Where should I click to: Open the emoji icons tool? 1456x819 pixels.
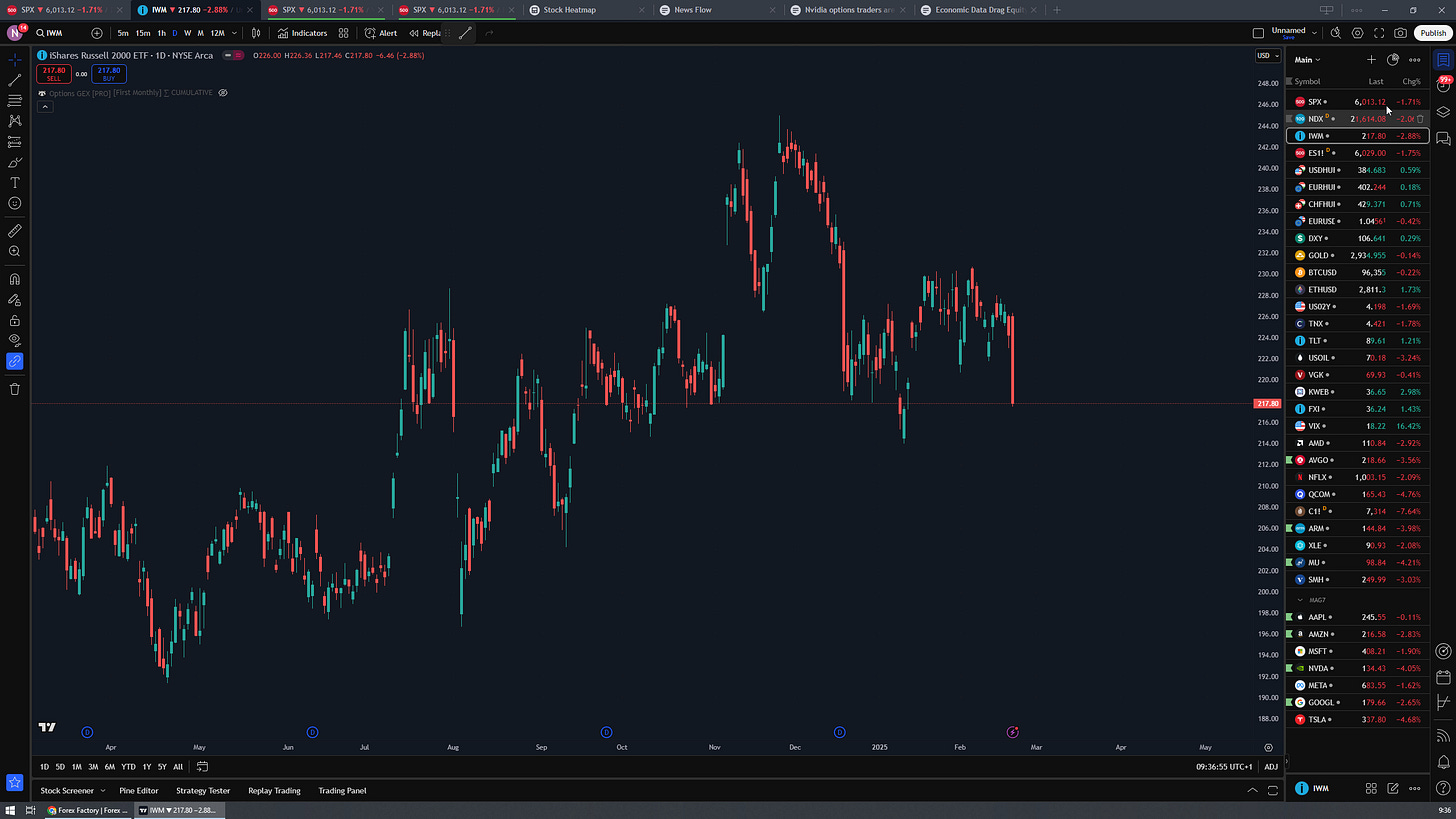(x=15, y=203)
